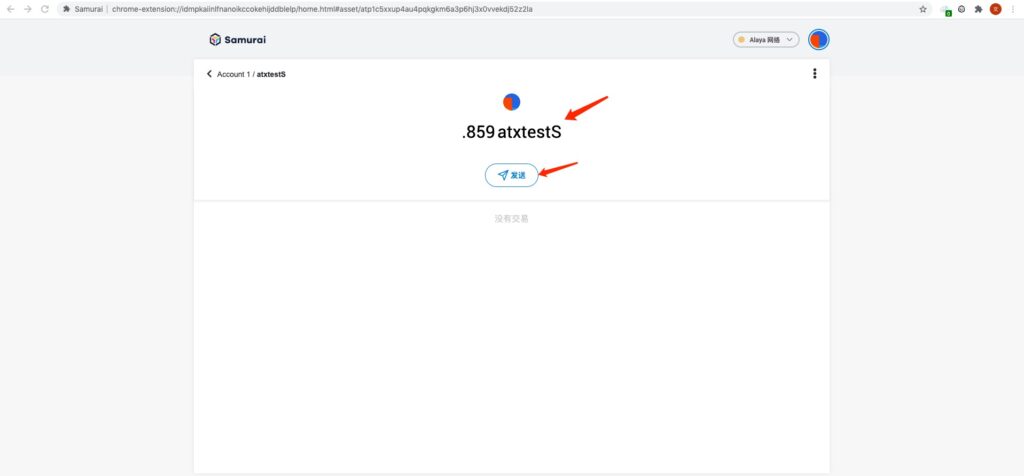
Task: Click the extension icon before the Samurai address-bar label
Action: pyautogui.click(x=66, y=9)
